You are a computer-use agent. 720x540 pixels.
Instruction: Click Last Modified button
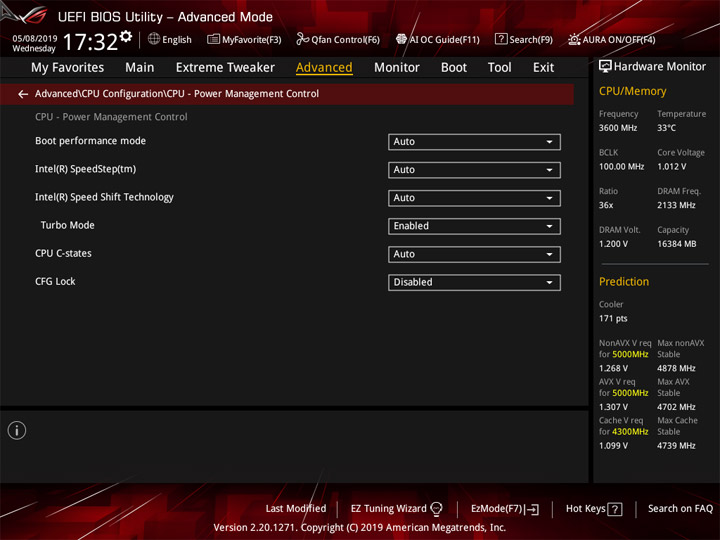(x=296, y=509)
